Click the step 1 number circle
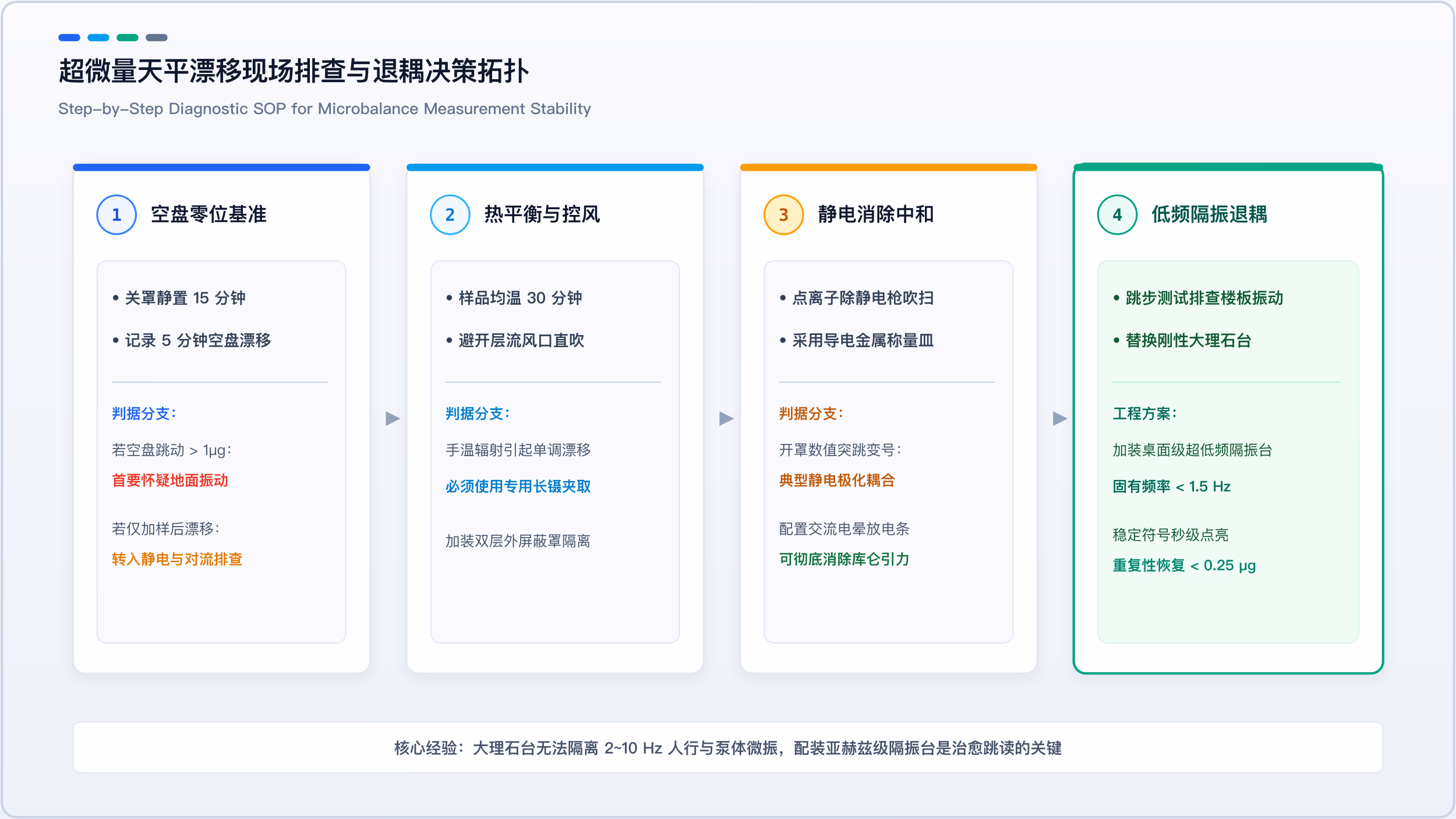The image size is (1456, 819). coord(116,214)
